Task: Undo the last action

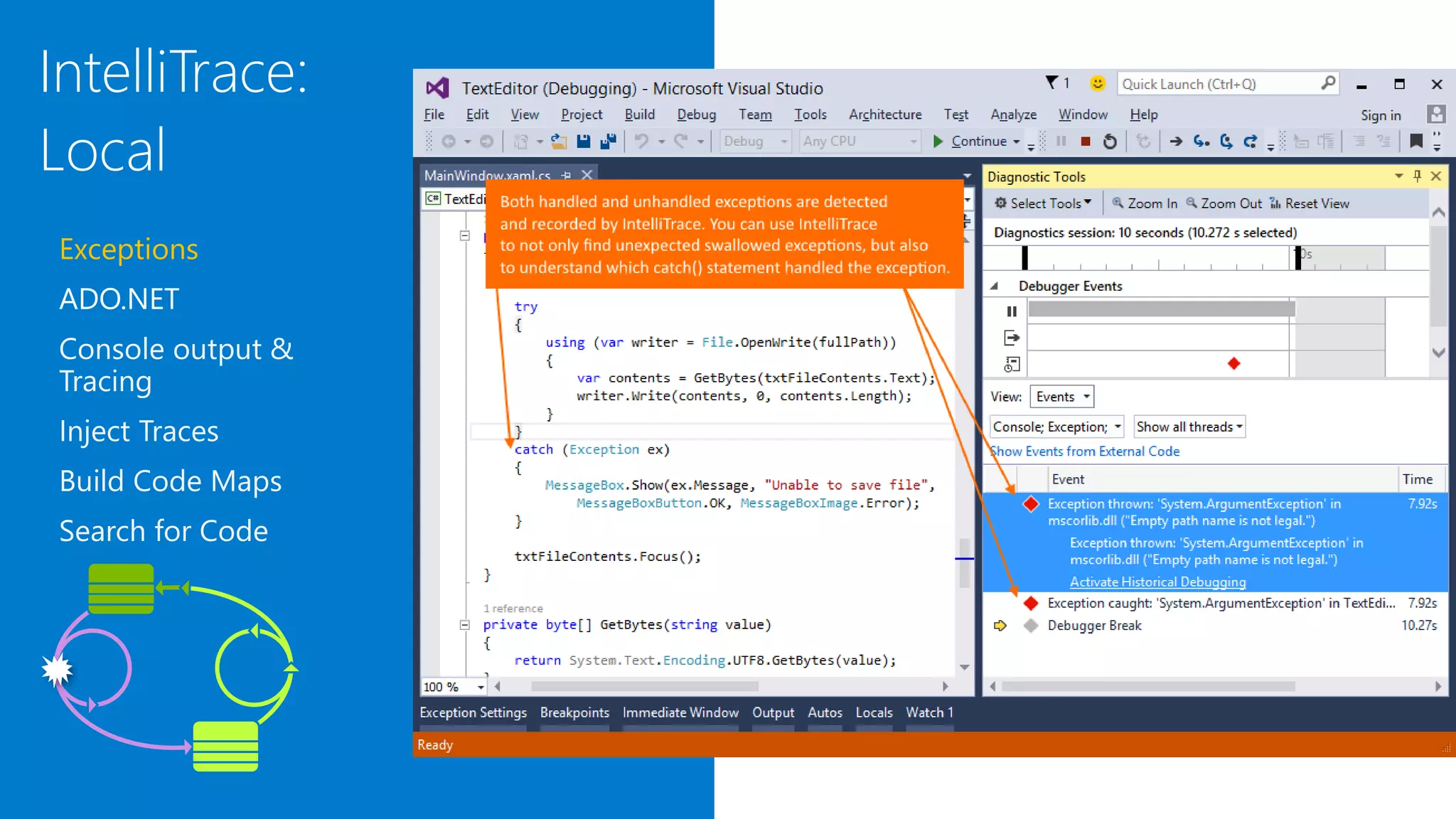Action: click(642, 141)
